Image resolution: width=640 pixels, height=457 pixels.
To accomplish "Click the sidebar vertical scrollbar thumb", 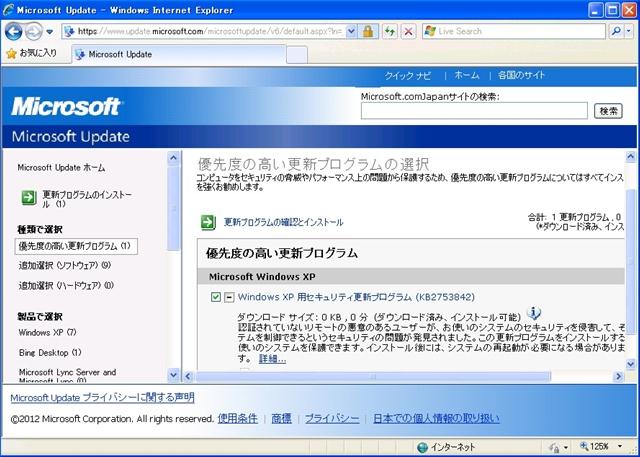I will pos(173,208).
